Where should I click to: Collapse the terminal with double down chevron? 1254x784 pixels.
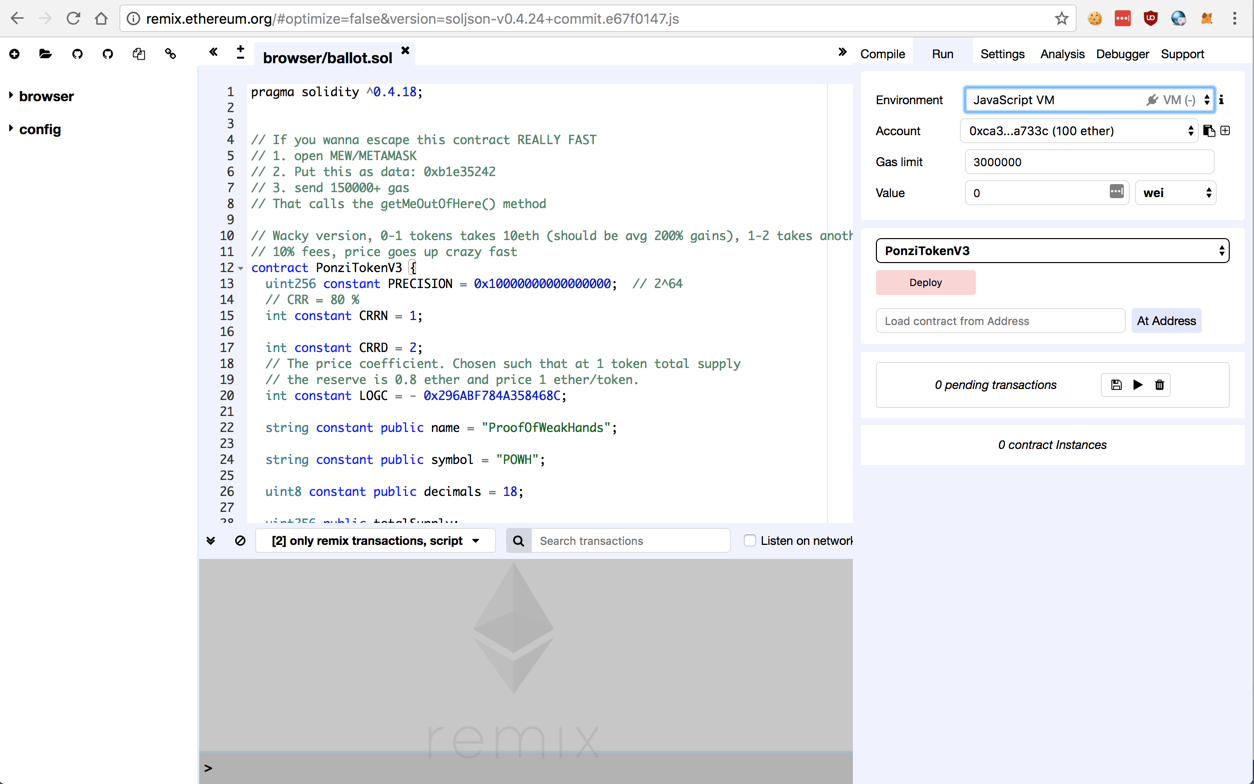click(211, 541)
